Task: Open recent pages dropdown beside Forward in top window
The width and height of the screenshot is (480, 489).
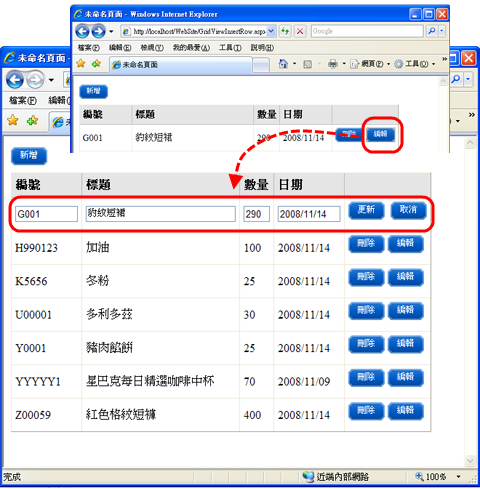Action: click(x=111, y=32)
